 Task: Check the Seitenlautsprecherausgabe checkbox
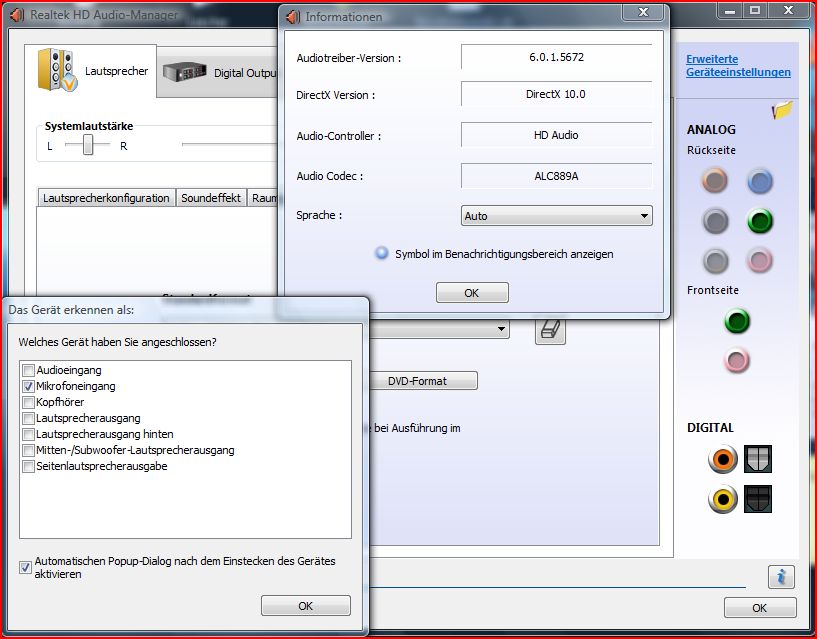[28, 466]
